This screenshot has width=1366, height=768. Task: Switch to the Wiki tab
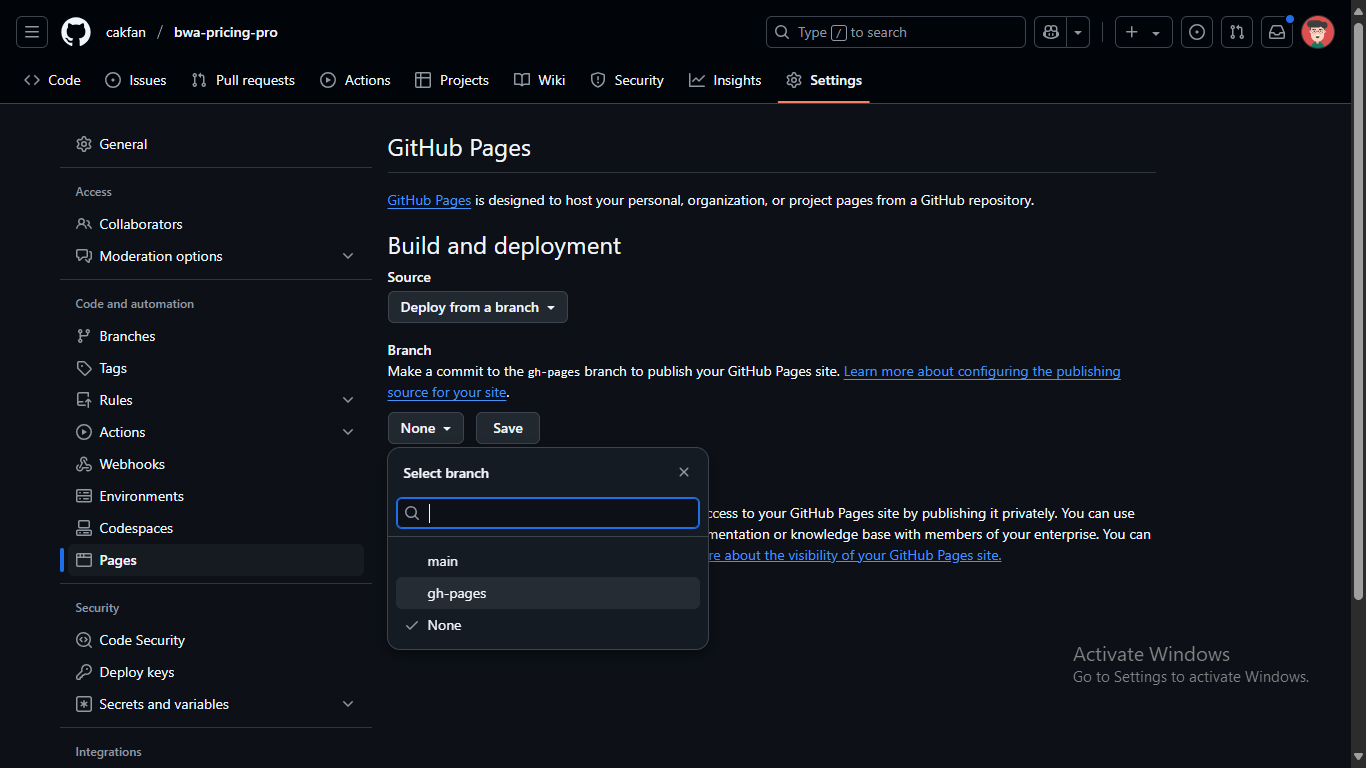[540, 80]
